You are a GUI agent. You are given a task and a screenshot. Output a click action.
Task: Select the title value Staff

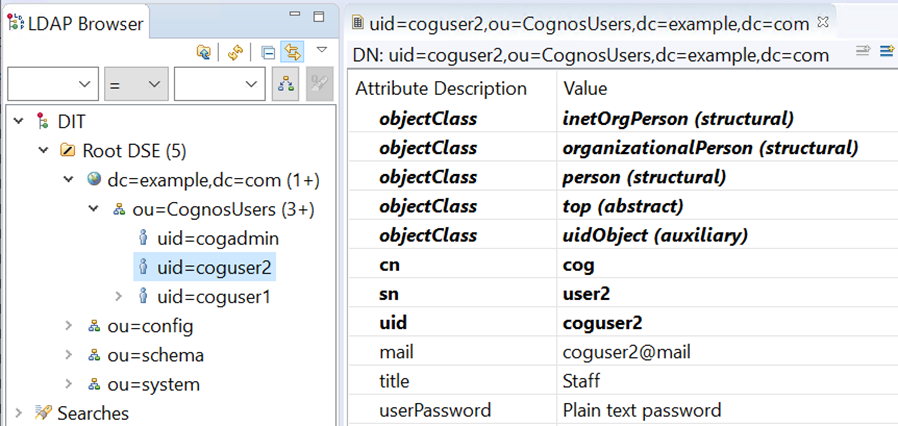(581, 381)
